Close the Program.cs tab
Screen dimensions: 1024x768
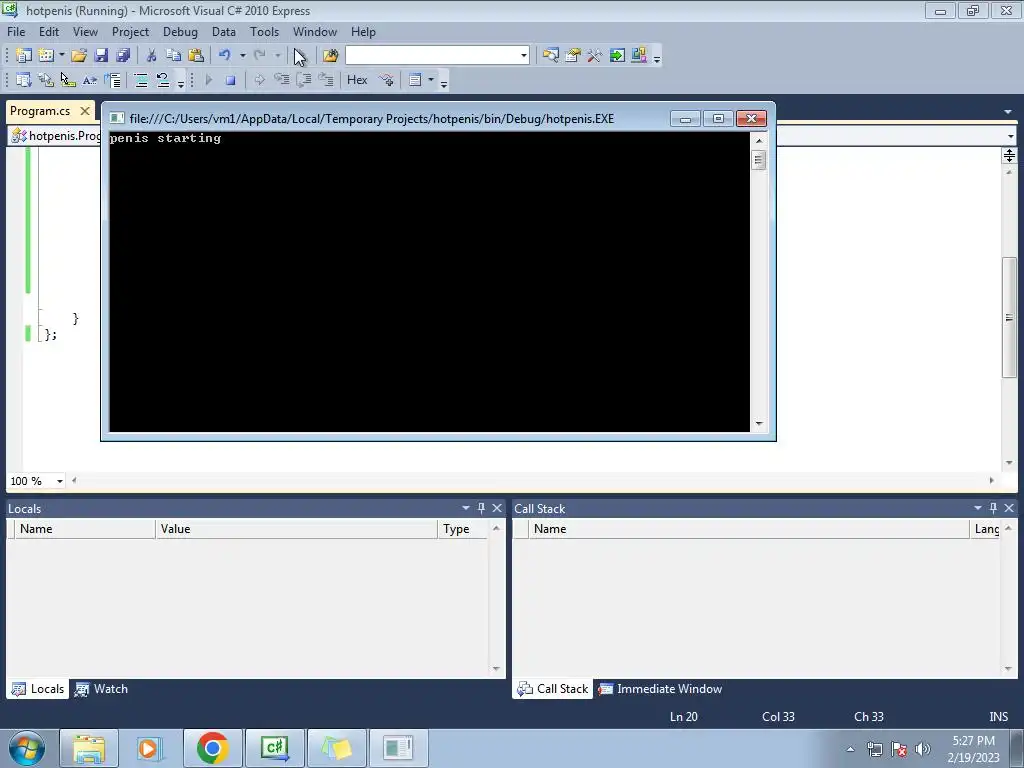pos(84,111)
